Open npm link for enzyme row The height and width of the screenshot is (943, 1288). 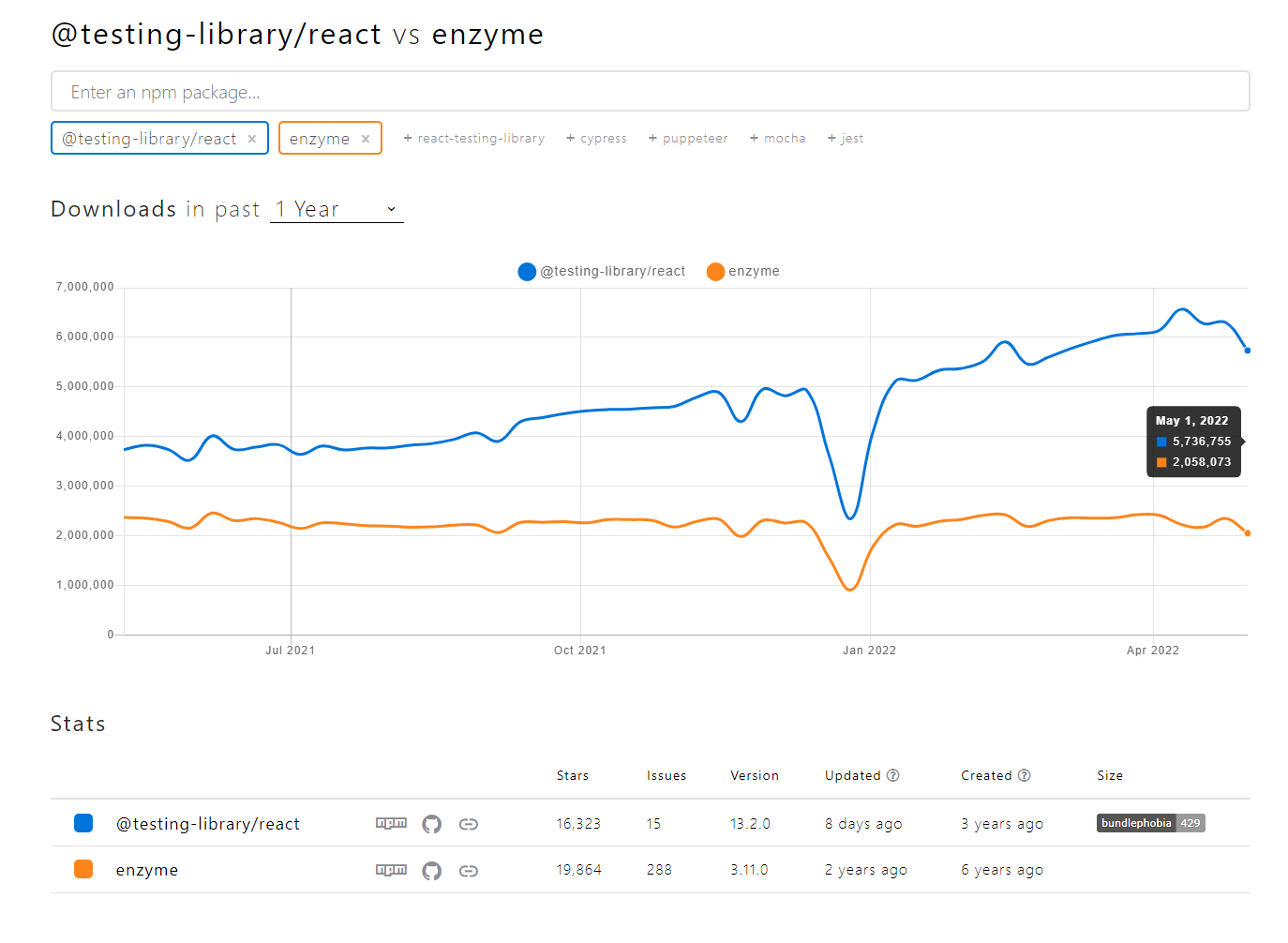pyautogui.click(x=391, y=870)
